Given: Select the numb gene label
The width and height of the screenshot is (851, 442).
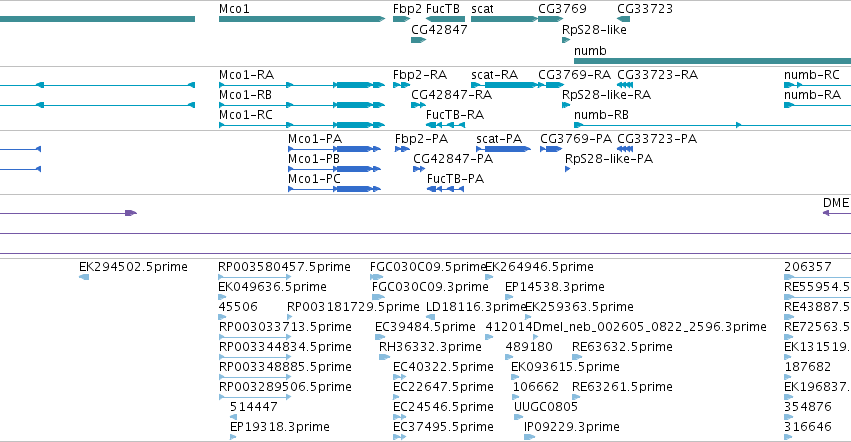Looking at the screenshot, I should click(590, 50).
